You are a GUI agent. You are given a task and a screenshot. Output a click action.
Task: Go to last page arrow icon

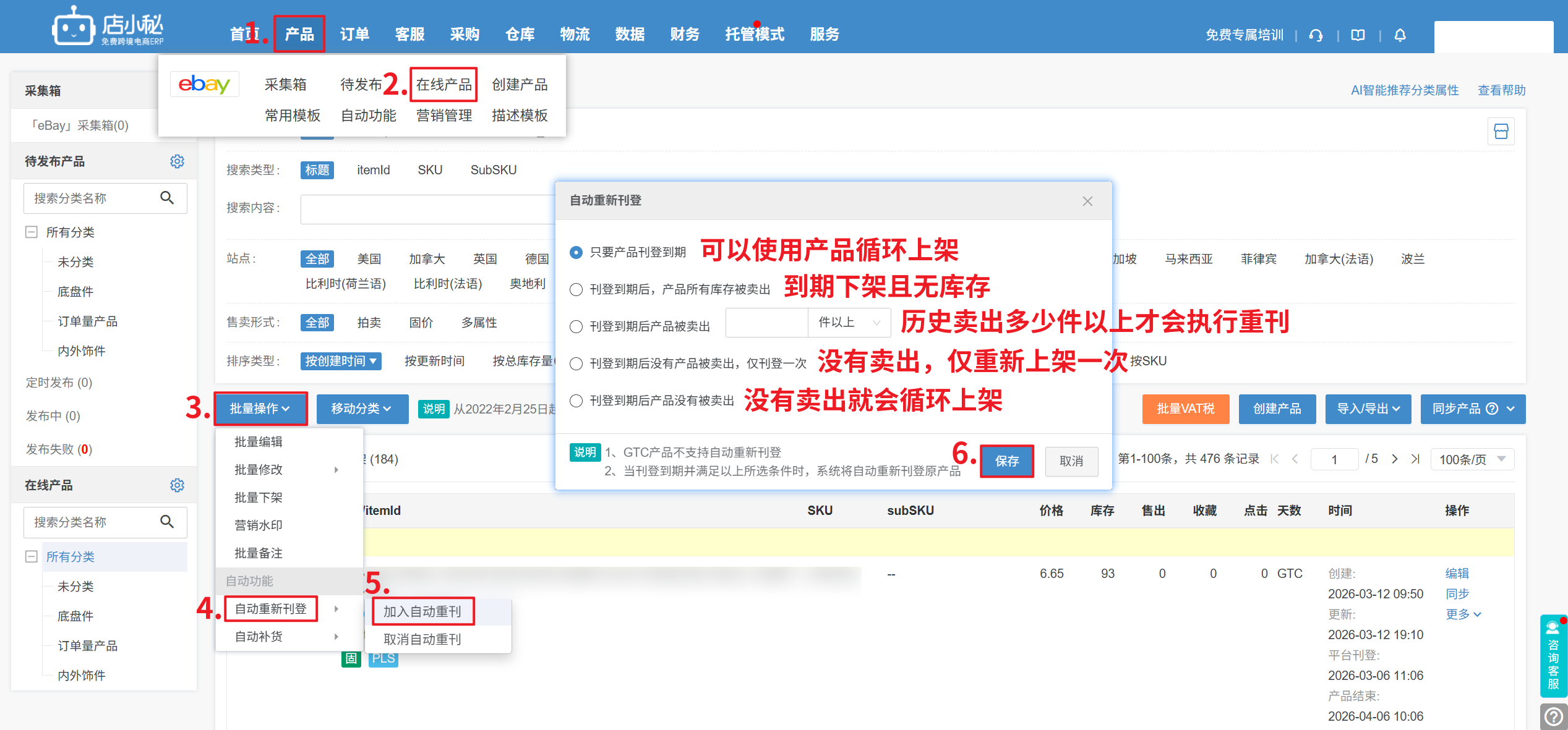[1415, 459]
